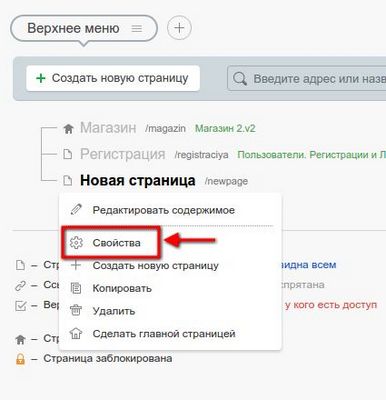
Task: Focus the address or name search field
Action: tap(307, 79)
